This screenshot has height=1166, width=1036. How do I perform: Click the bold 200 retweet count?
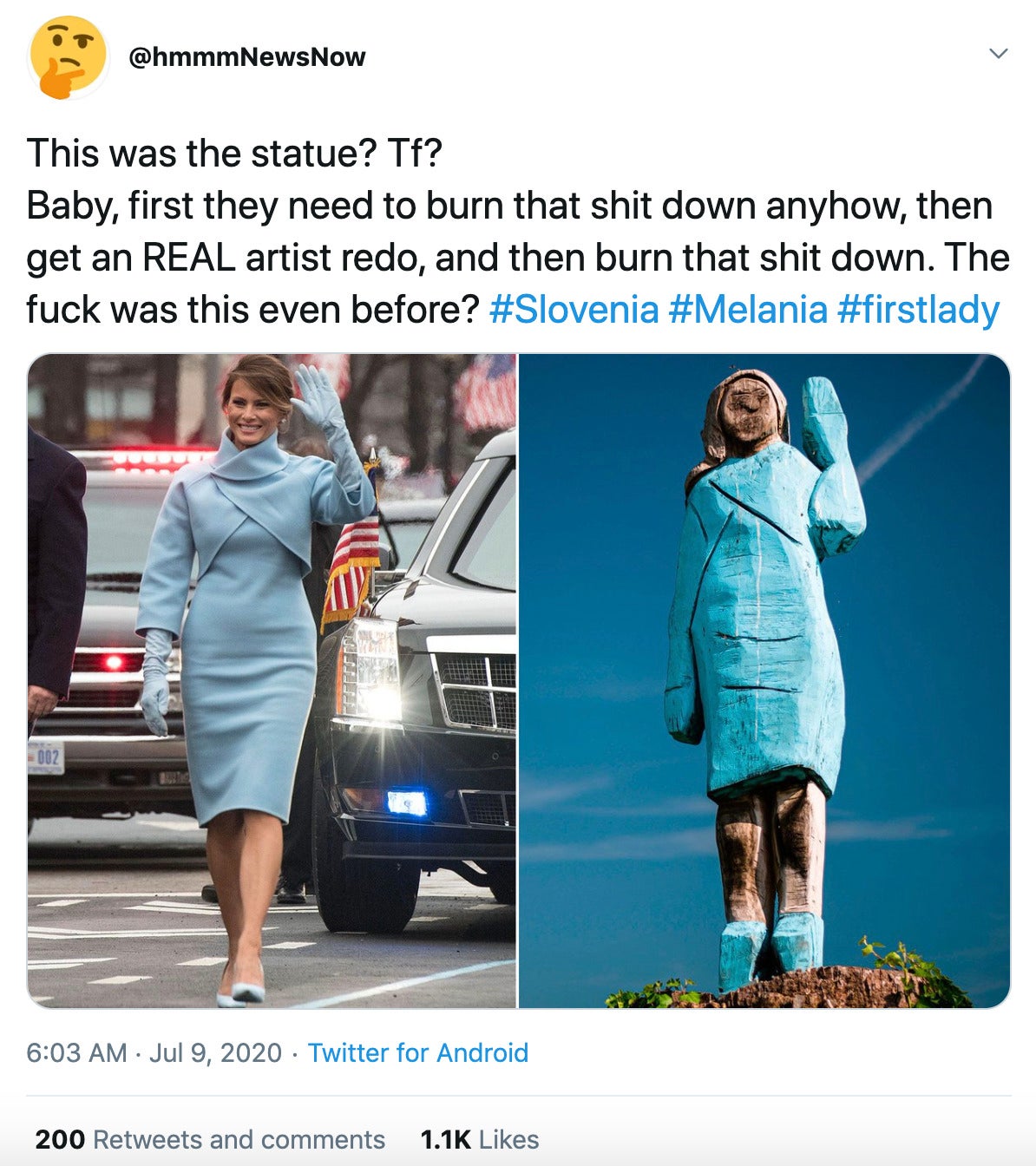(x=60, y=1139)
